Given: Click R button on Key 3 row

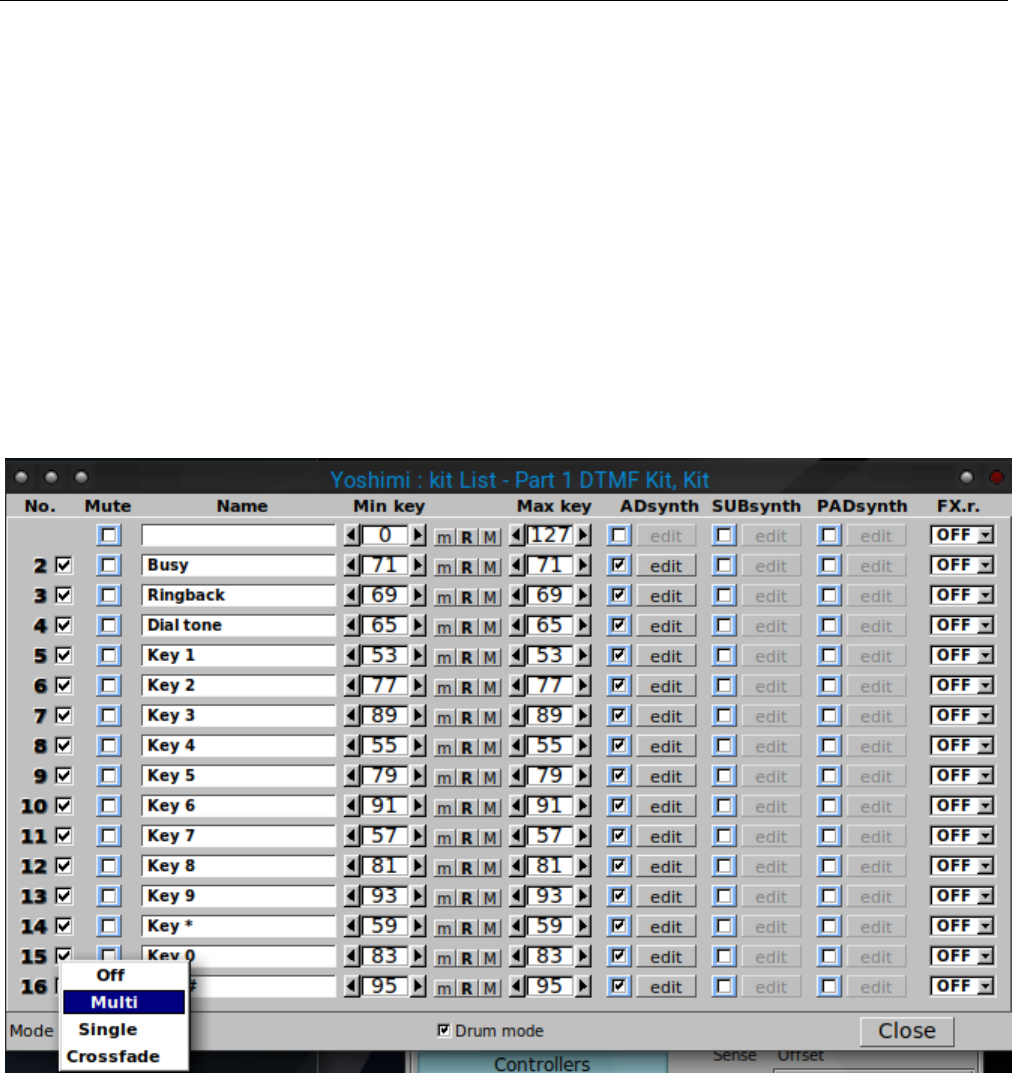Looking at the screenshot, I should point(467,718).
